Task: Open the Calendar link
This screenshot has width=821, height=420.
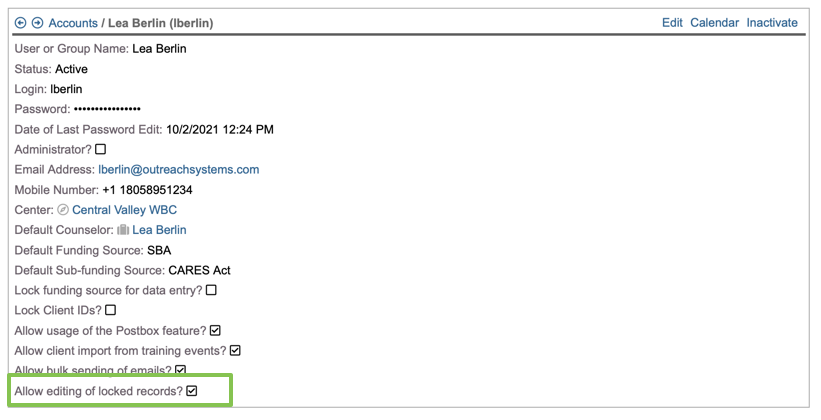Action: 714,23
